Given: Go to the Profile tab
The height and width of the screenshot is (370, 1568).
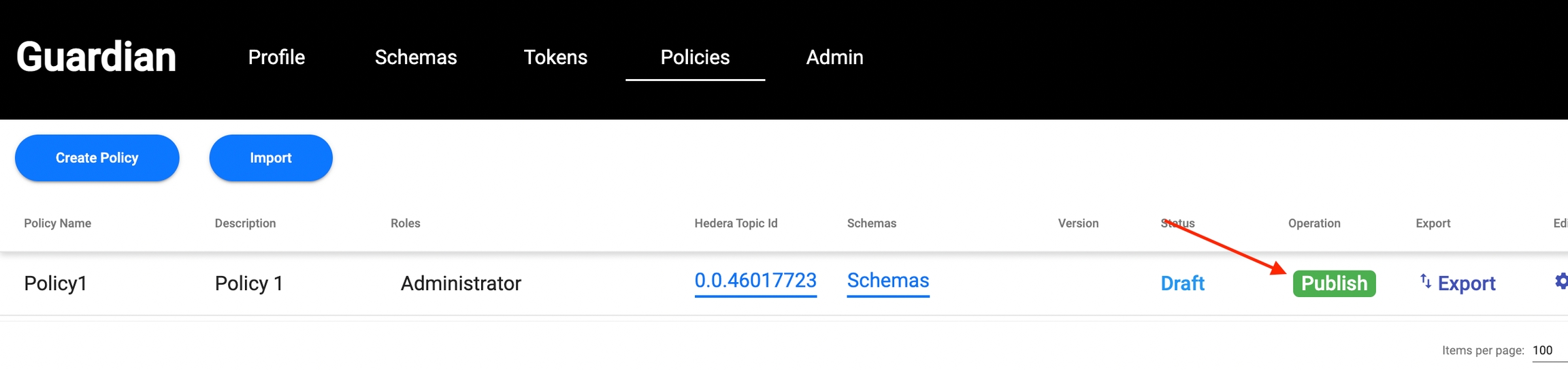Looking at the screenshot, I should 276,57.
